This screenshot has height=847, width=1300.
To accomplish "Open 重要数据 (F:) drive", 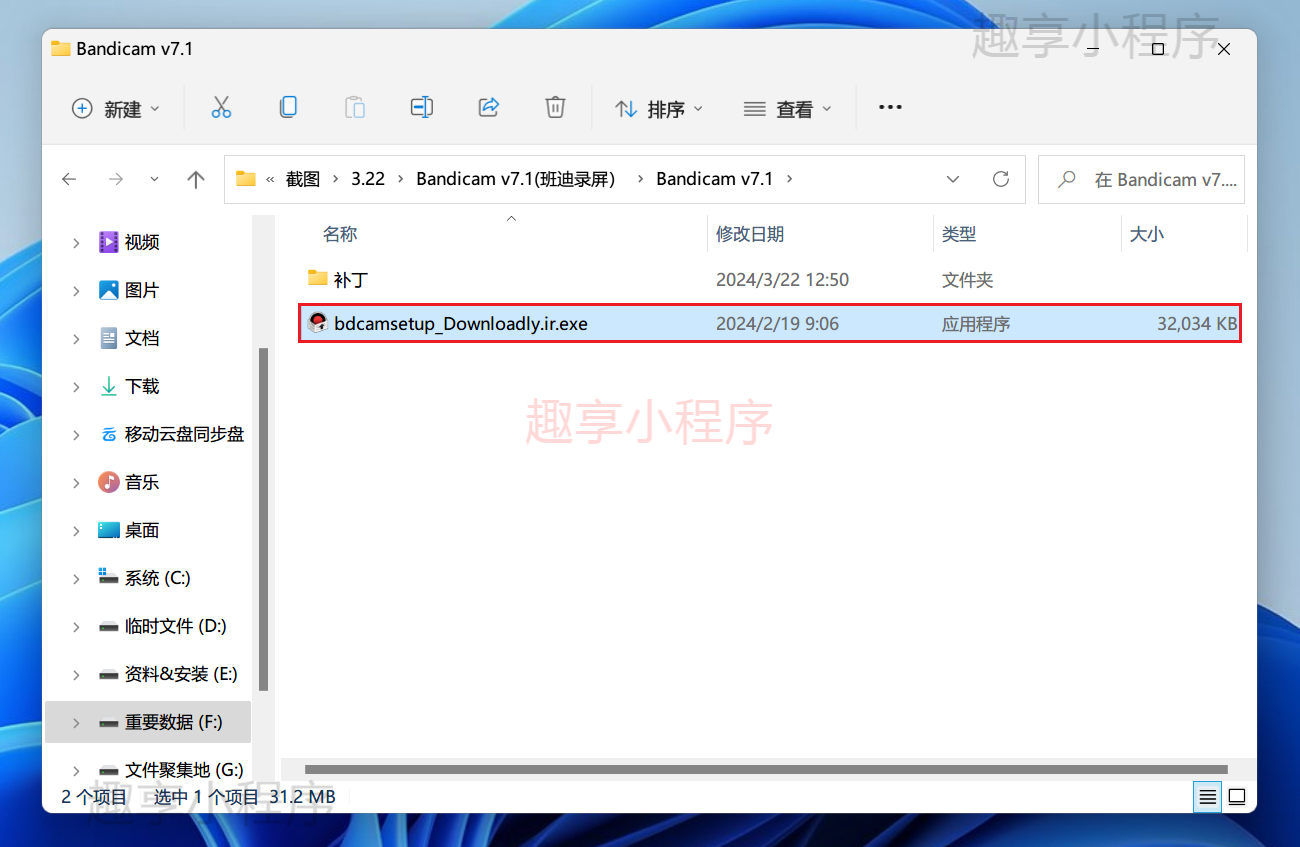I will click(173, 722).
